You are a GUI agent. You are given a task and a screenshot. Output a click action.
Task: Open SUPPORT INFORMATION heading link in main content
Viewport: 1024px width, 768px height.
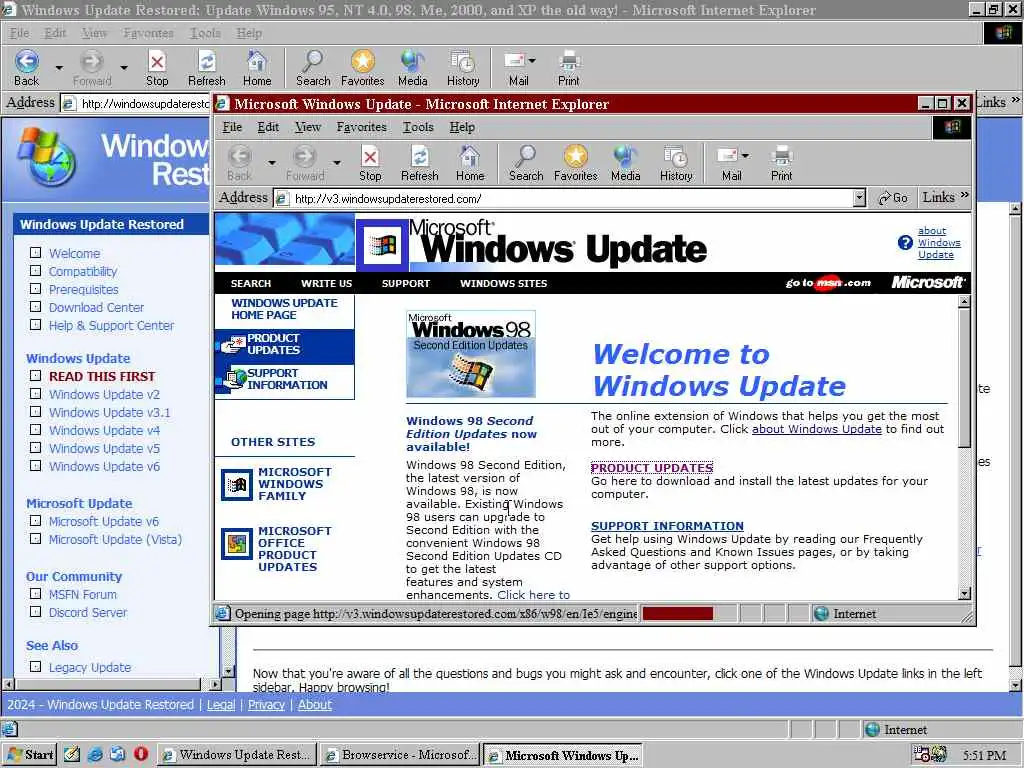pos(667,526)
